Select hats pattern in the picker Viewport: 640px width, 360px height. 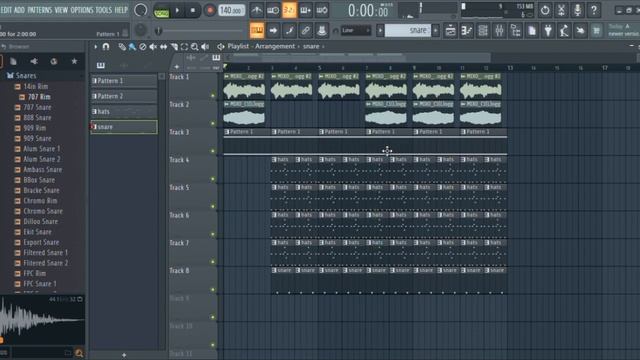click(124, 111)
